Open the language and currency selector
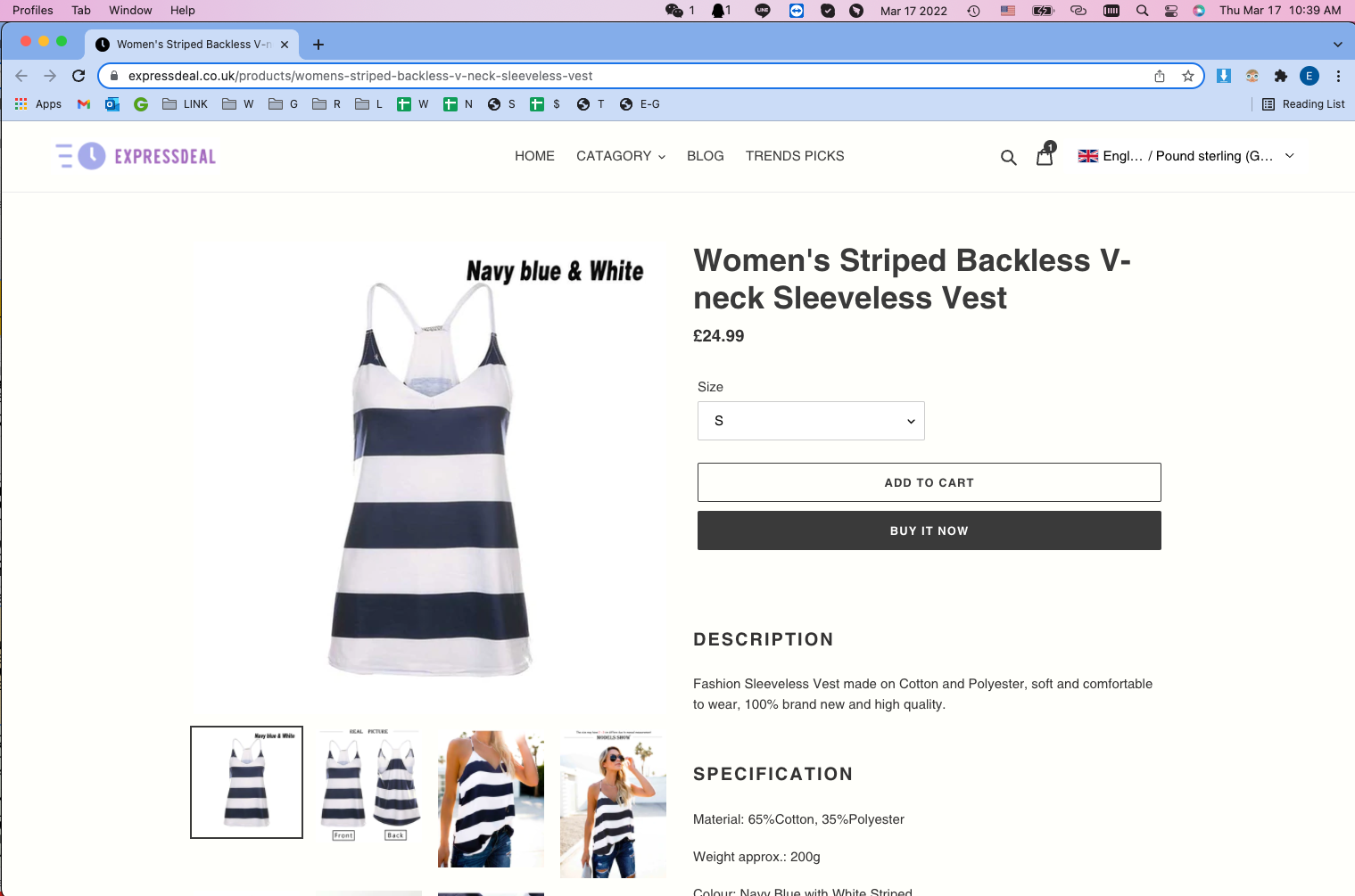Screen dimensions: 1355x896 click(1186, 156)
